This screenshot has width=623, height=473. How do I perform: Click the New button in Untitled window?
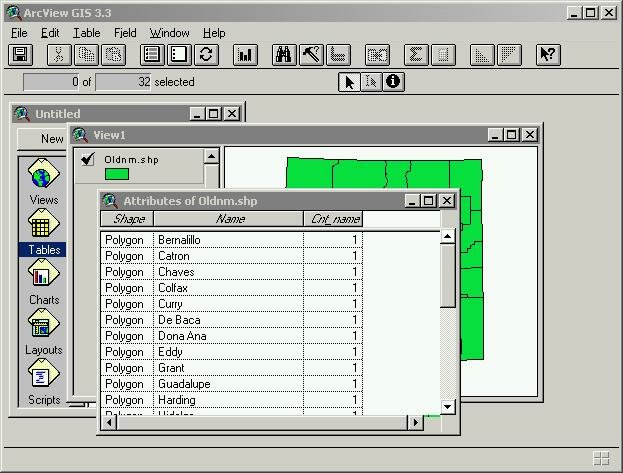[42, 139]
